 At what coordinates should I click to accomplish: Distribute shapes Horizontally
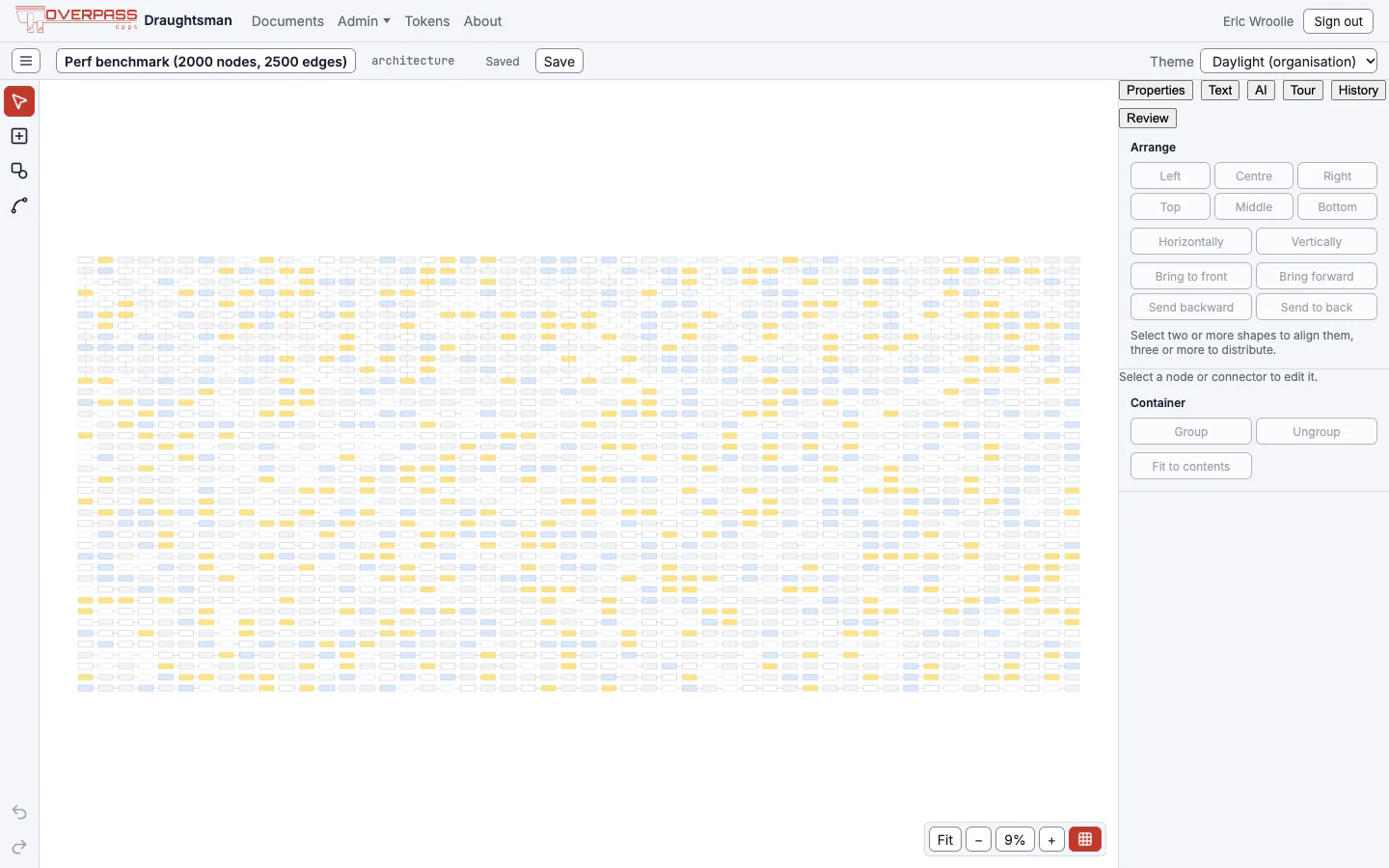pos(1191,241)
